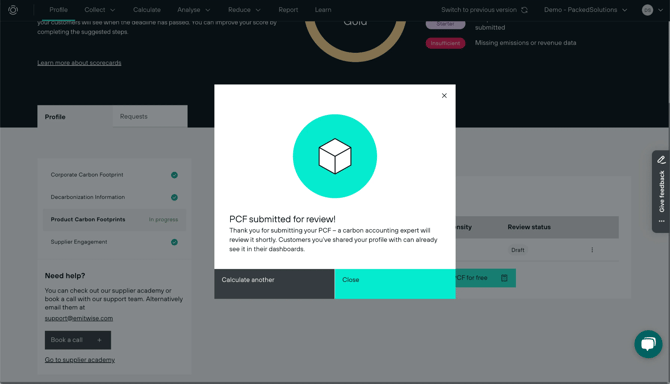The height and width of the screenshot is (384, 670).
Task: Open Learn more about scorecards link
Action: pos(79,63)
